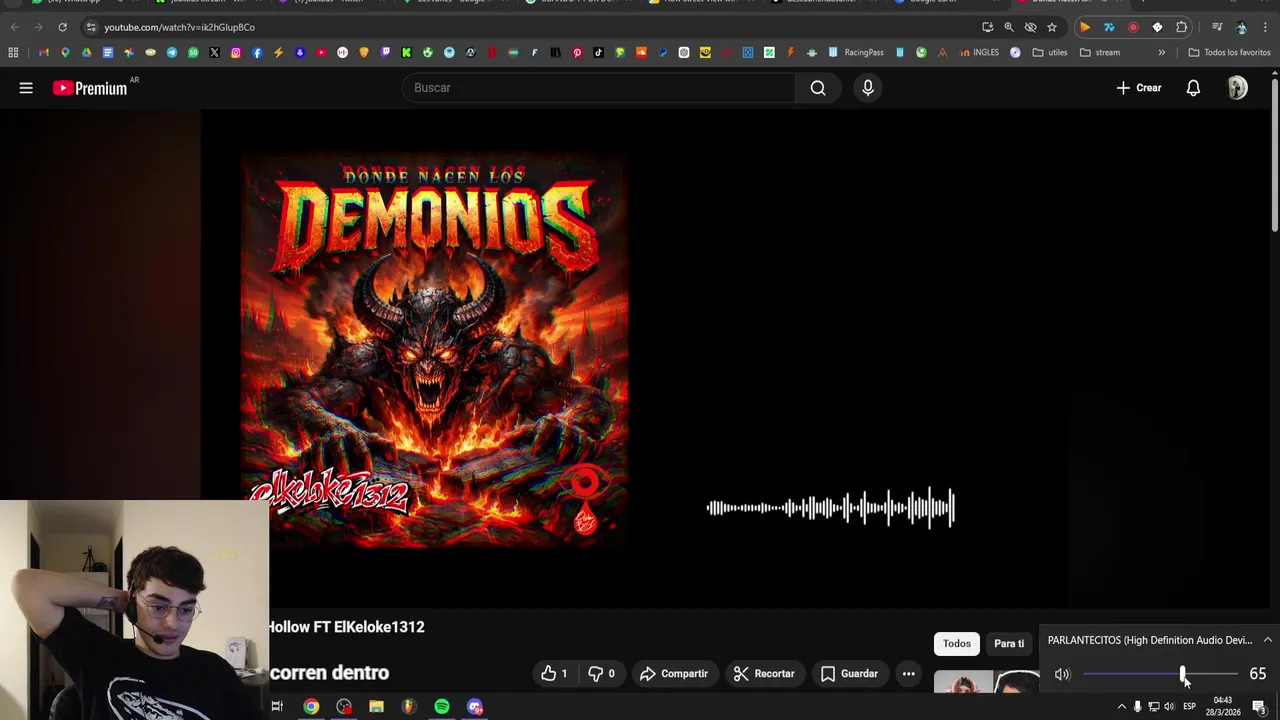This screenshot has width=1280, height=720.
Task: Switch to the Google Earth tab
Action: coord(932,4)
